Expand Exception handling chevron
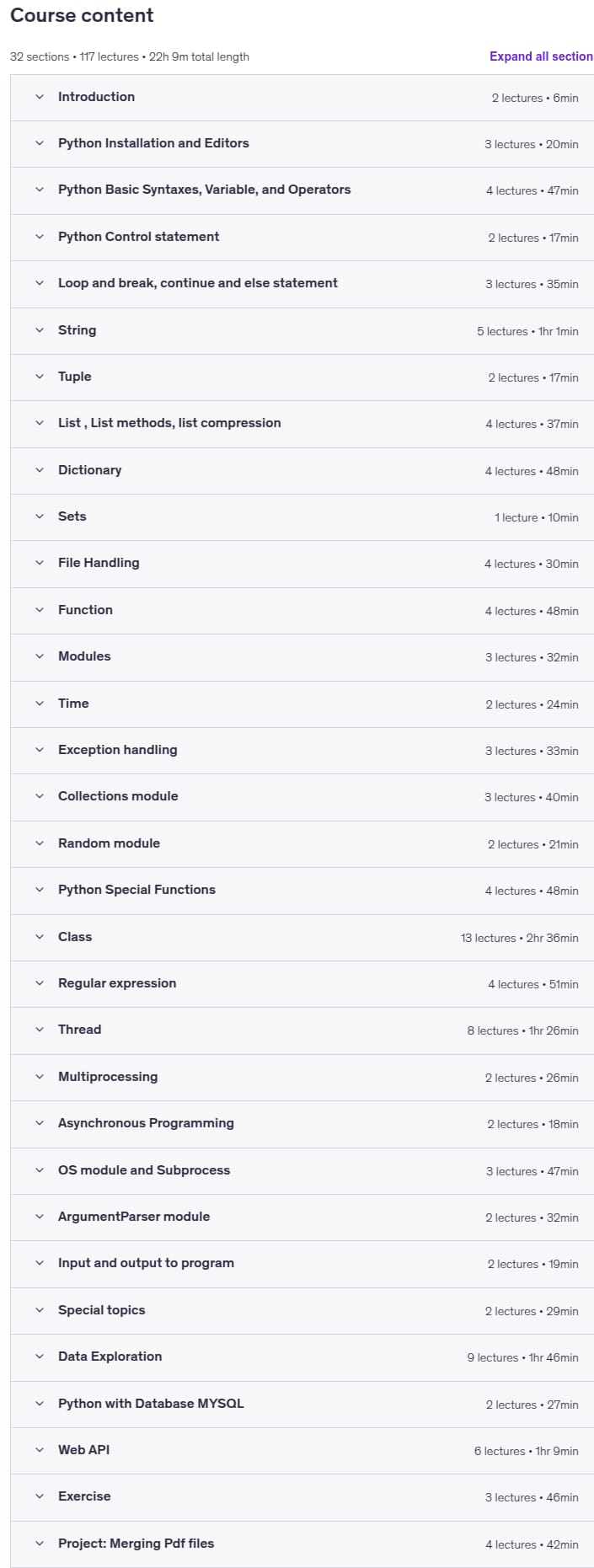Screen dimensions: 594x1568 coord(40,750)
